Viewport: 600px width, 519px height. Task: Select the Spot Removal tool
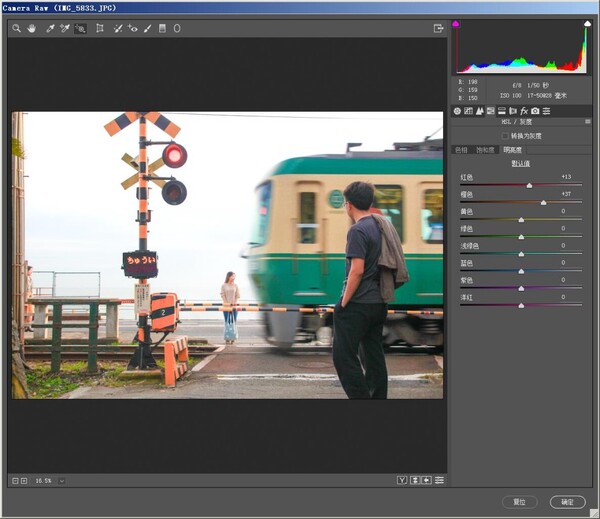point(118,28)
